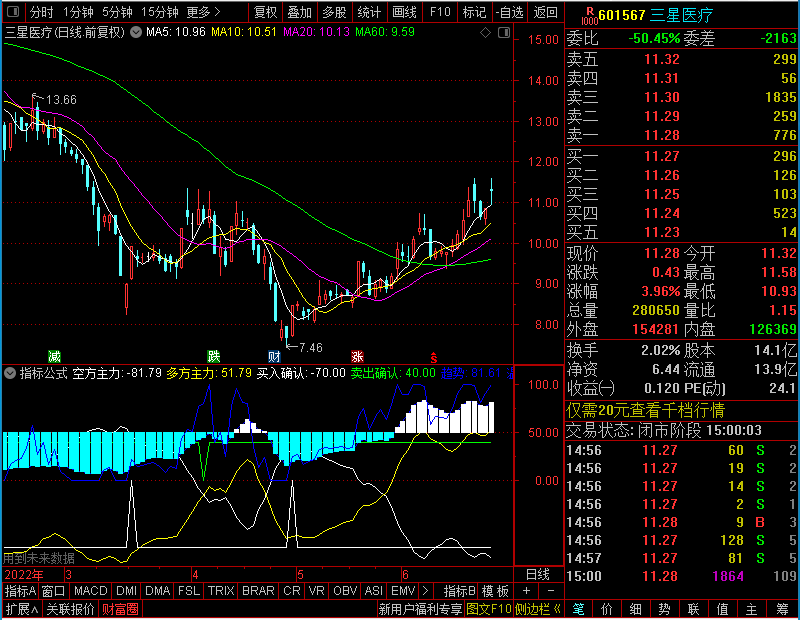Click the green 跌 event marker
The width and height of the screenshot is (800, 620).
[x=214, y=356]
